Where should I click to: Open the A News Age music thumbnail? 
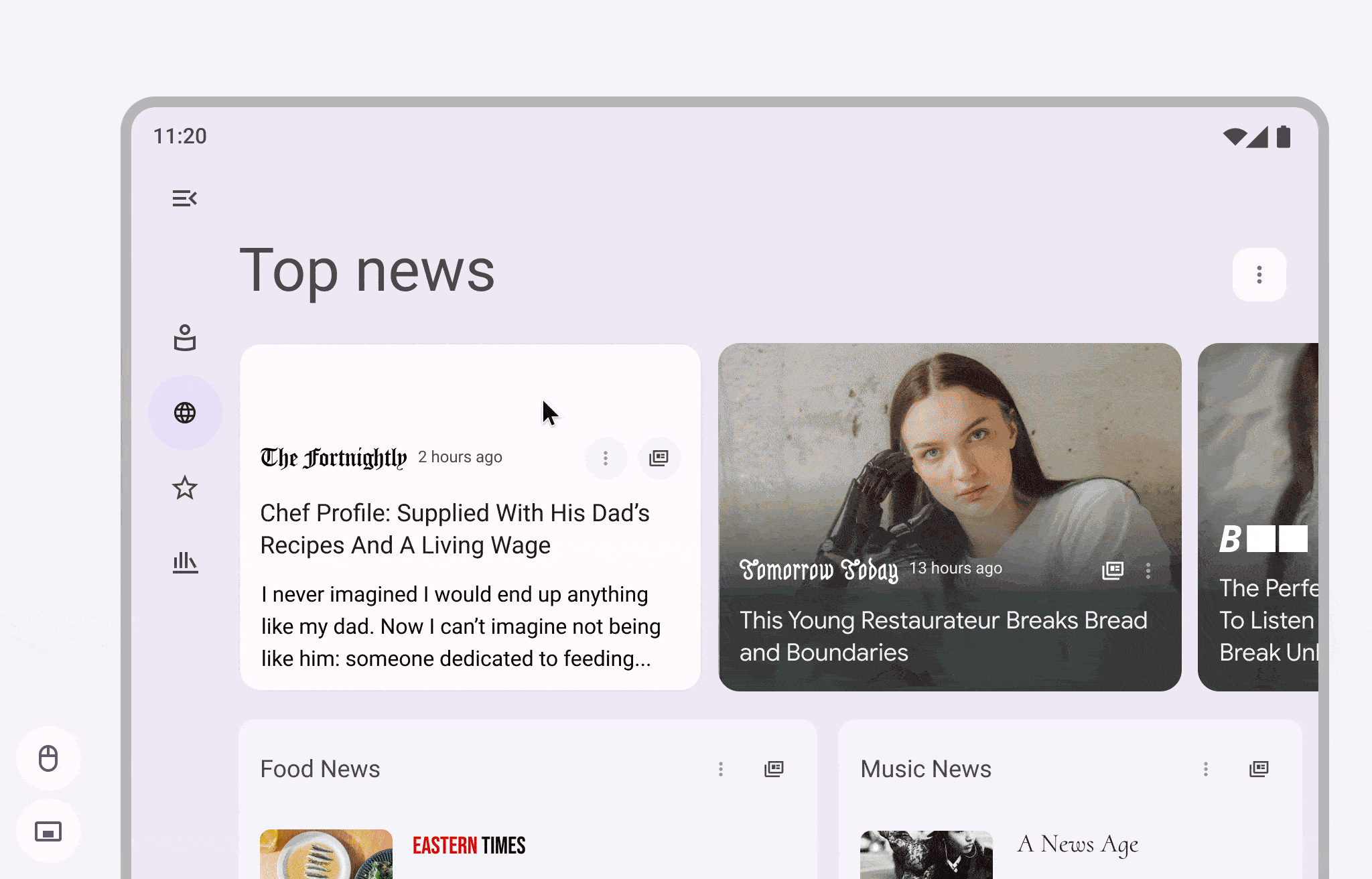click(x=927, y=854)
